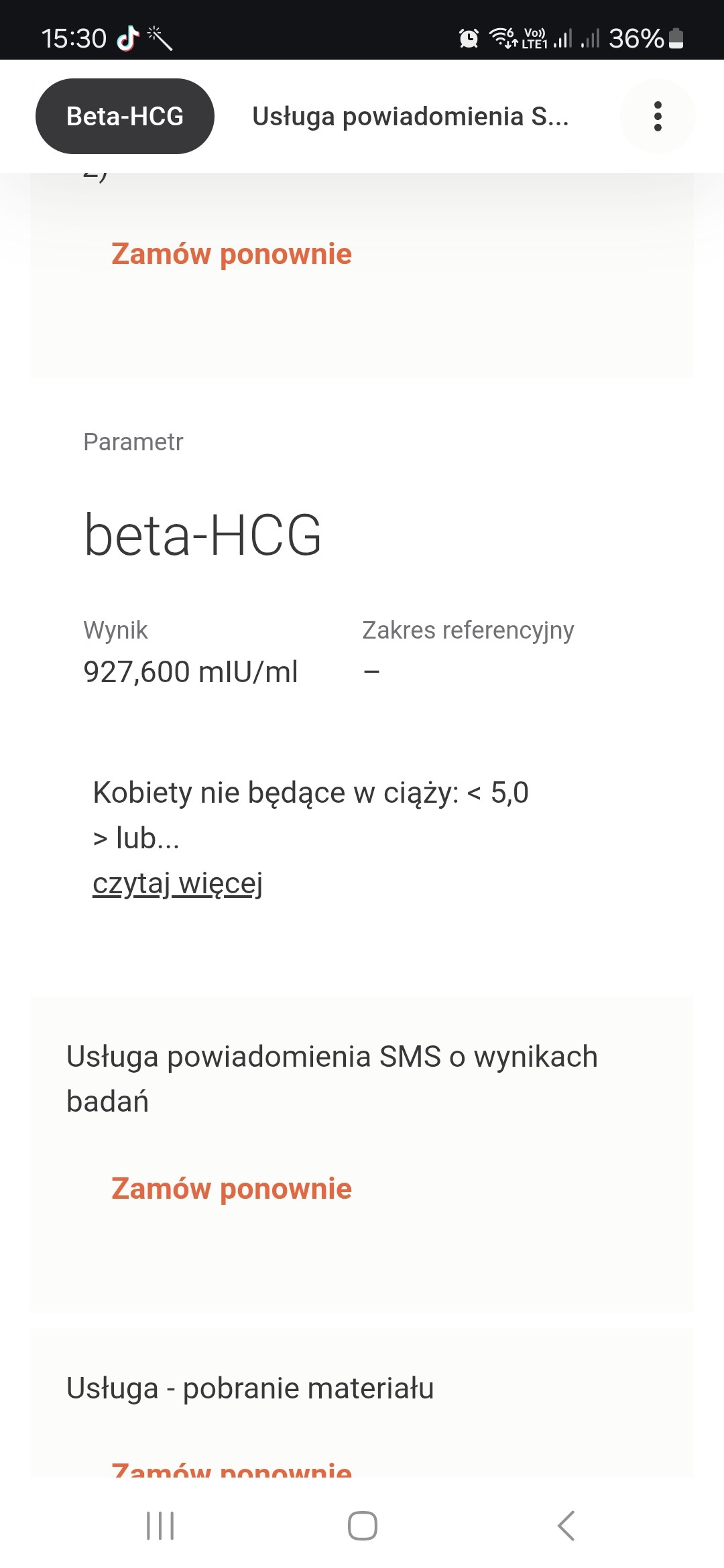This screenshot has width=724, height=1568.
Task: Tap the Zakres referencyjny label
Action: pyautogui.click(x=468, y=630)
